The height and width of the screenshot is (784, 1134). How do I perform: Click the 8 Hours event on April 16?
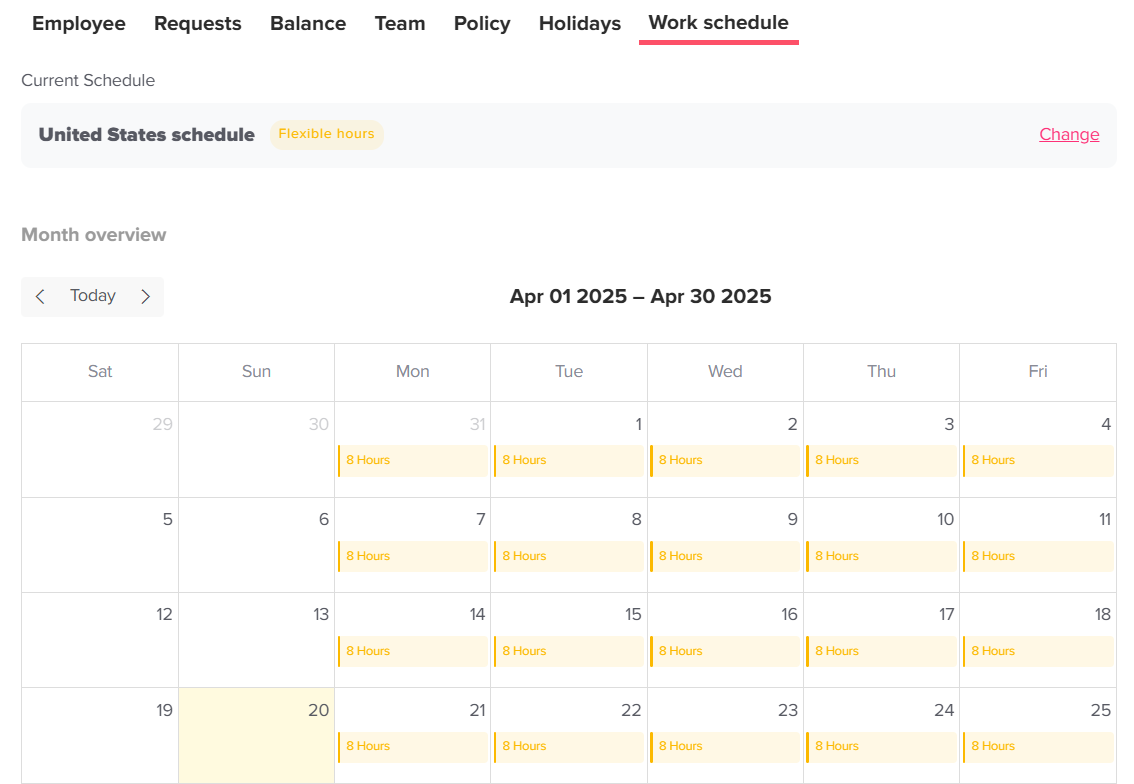point(724,651)
